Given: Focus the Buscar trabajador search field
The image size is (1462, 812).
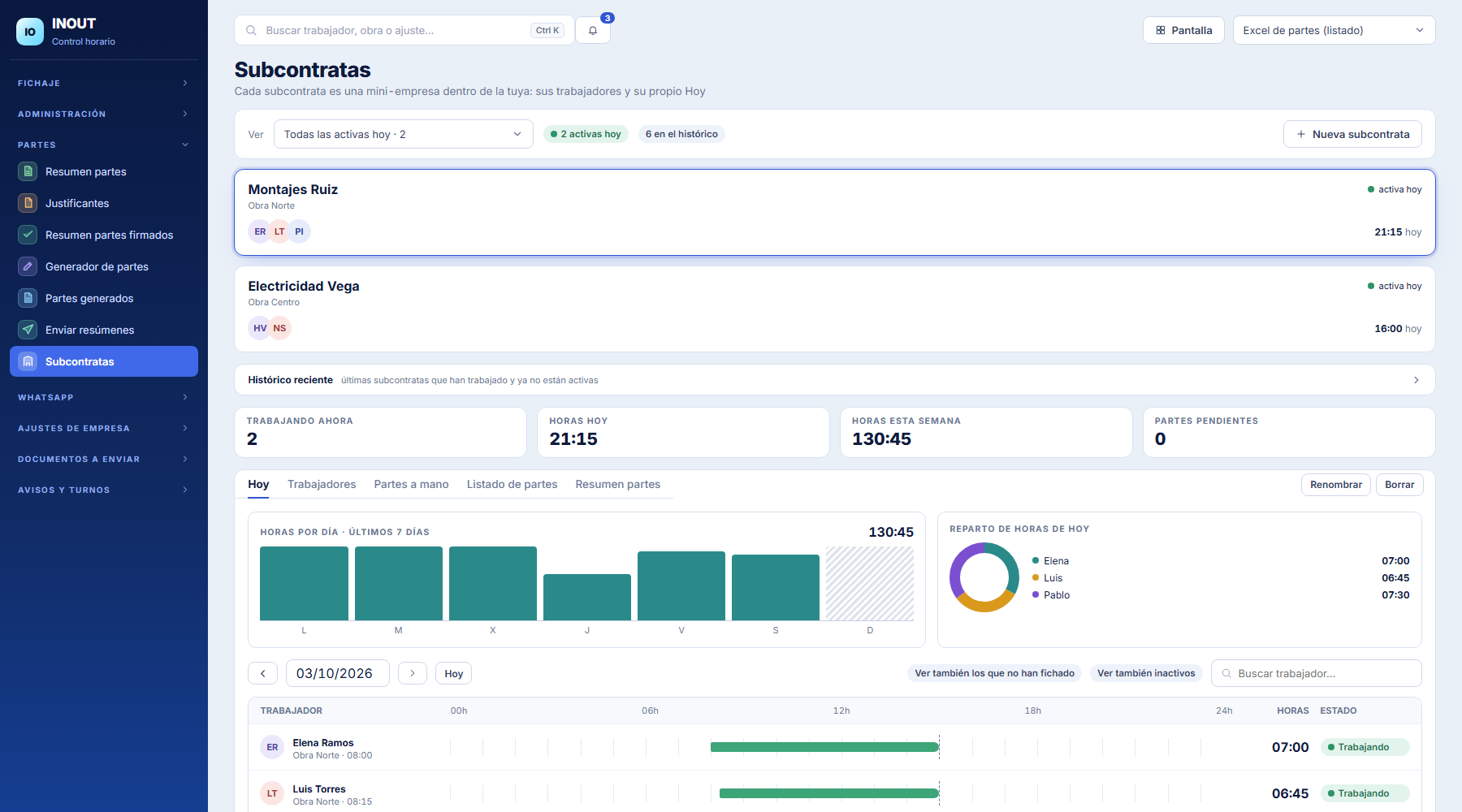Looking at the screenshot, I should coord(1317,673).
